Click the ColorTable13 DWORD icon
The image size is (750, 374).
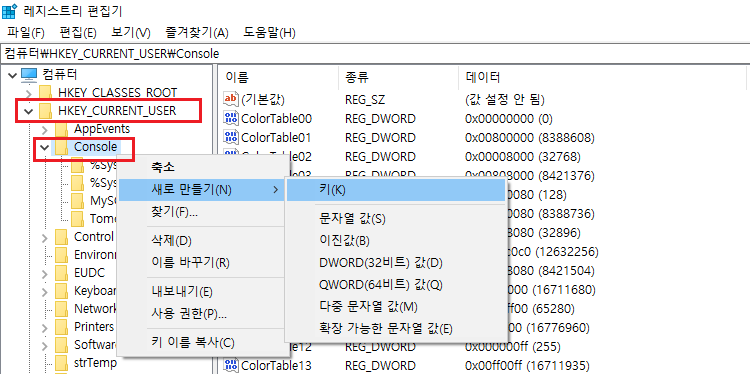(231, 366)
